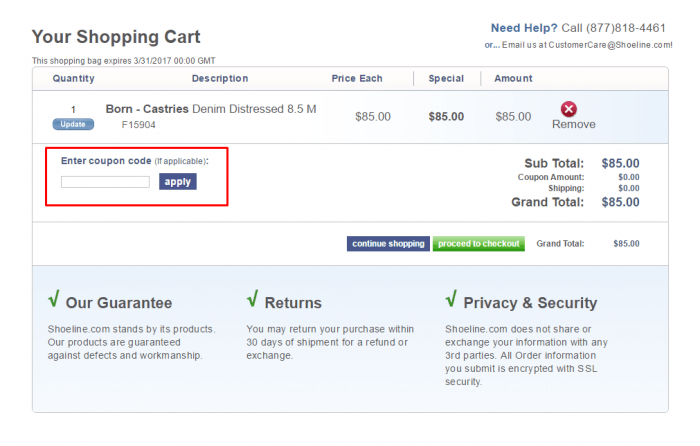Click the green checkmark beside Returns
Image resolution: width=700 pixels, height=446 pixels.
click(x=253, y=300)
